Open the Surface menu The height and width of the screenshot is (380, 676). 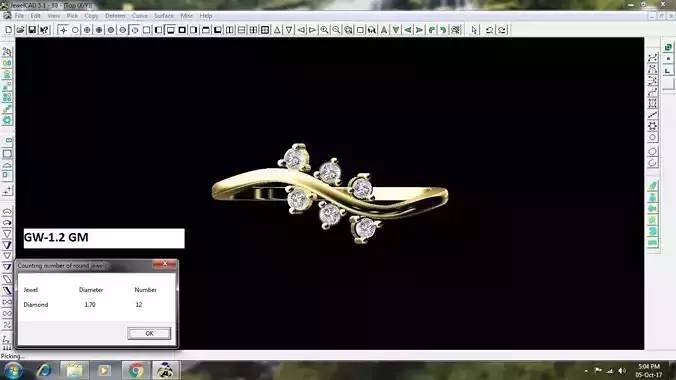pyautogui.click(x=164, y=16)
